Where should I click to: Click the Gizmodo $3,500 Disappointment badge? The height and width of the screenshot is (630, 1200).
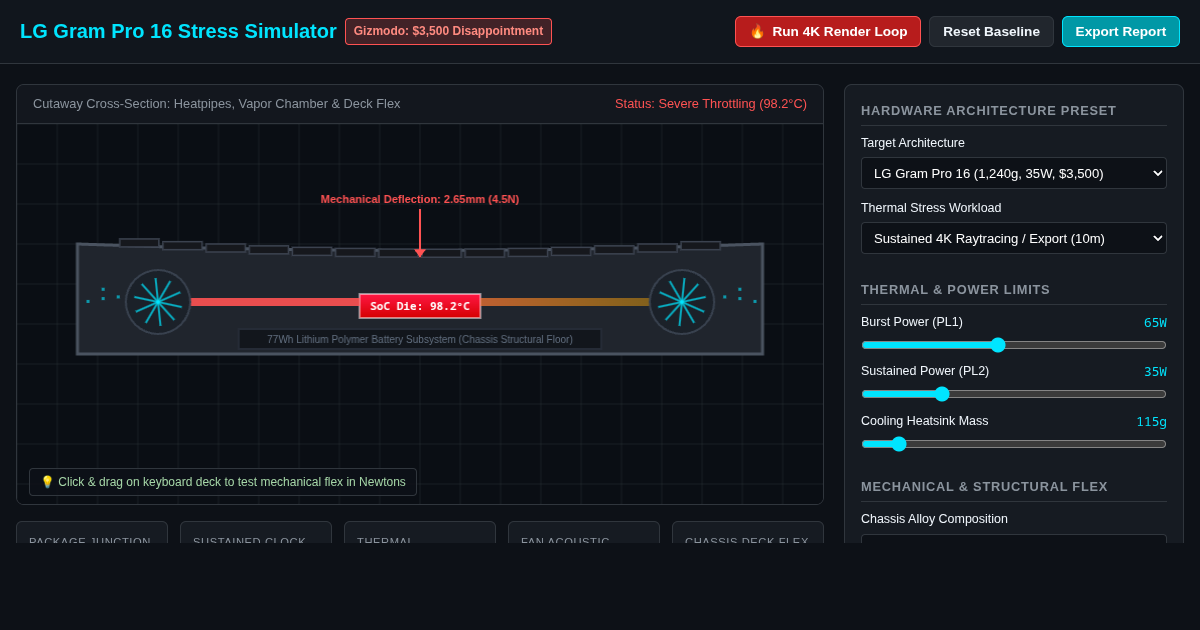(x=448, y=31)
